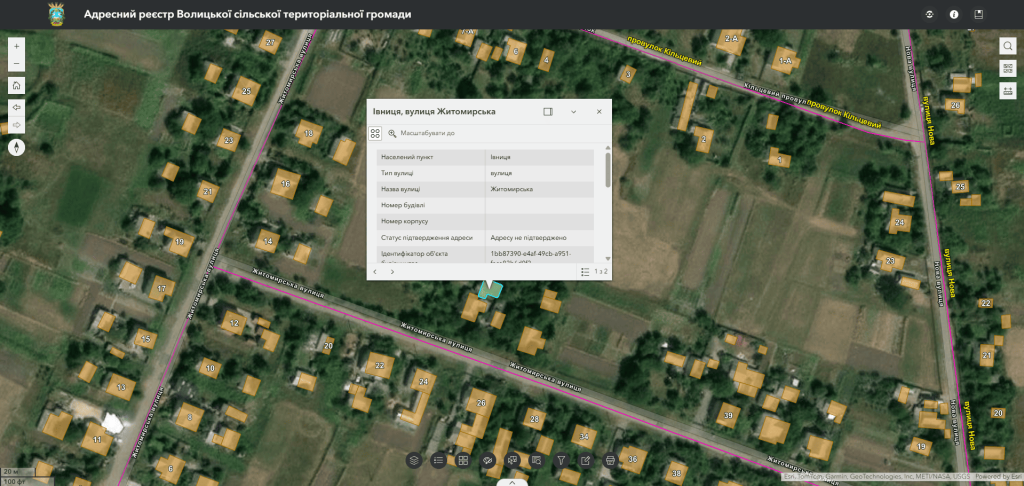
Task: Select building number 14 on map
Action: click(x=267, y=241)
